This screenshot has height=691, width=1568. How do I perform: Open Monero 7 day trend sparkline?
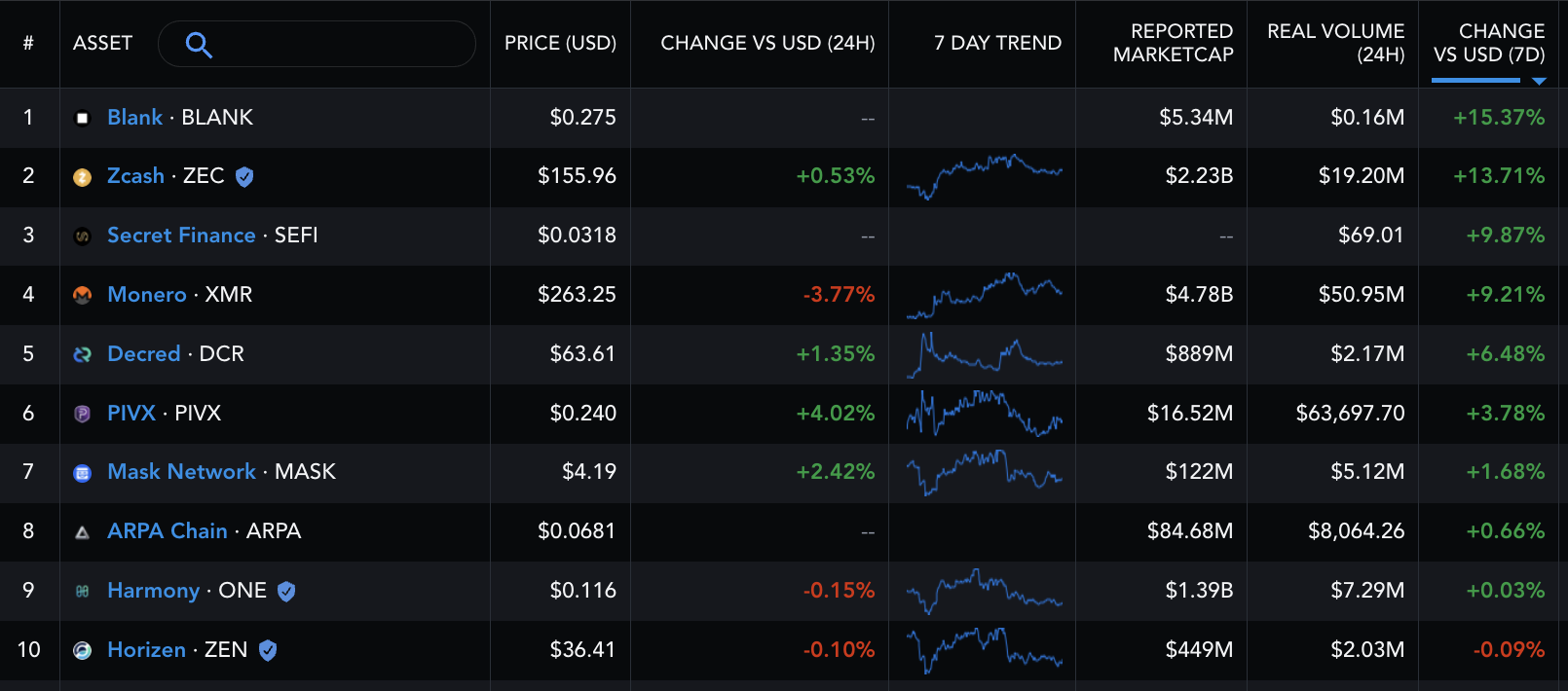(x=984, y=295)
